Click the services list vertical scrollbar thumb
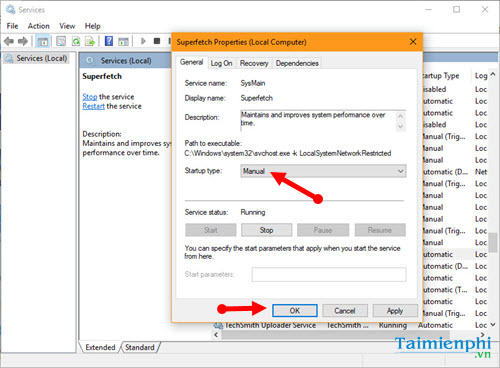The height and width of the screenshot is (368, 500). click(x=493, y=242)
